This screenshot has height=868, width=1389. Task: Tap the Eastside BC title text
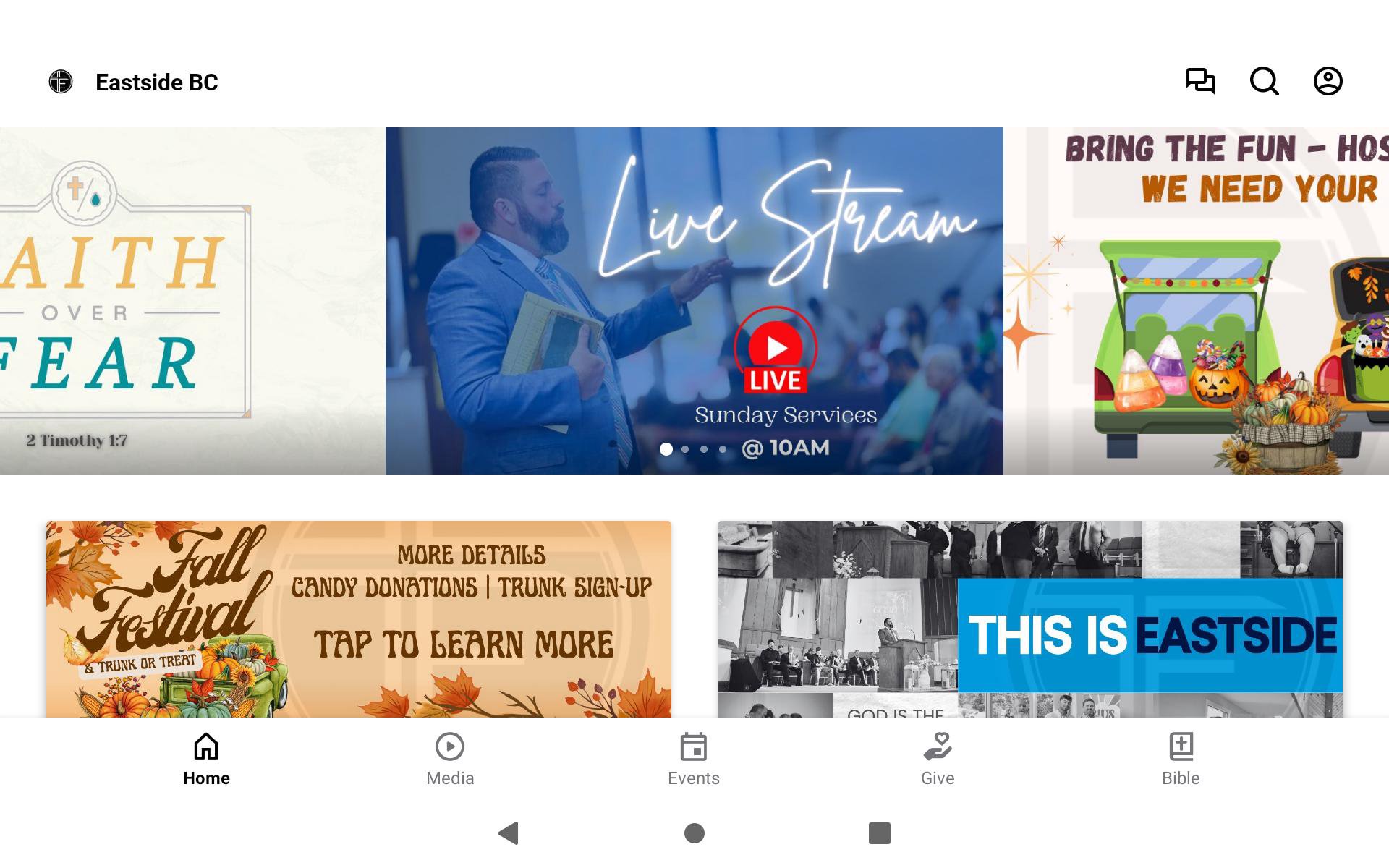click(x=157, y=82)
